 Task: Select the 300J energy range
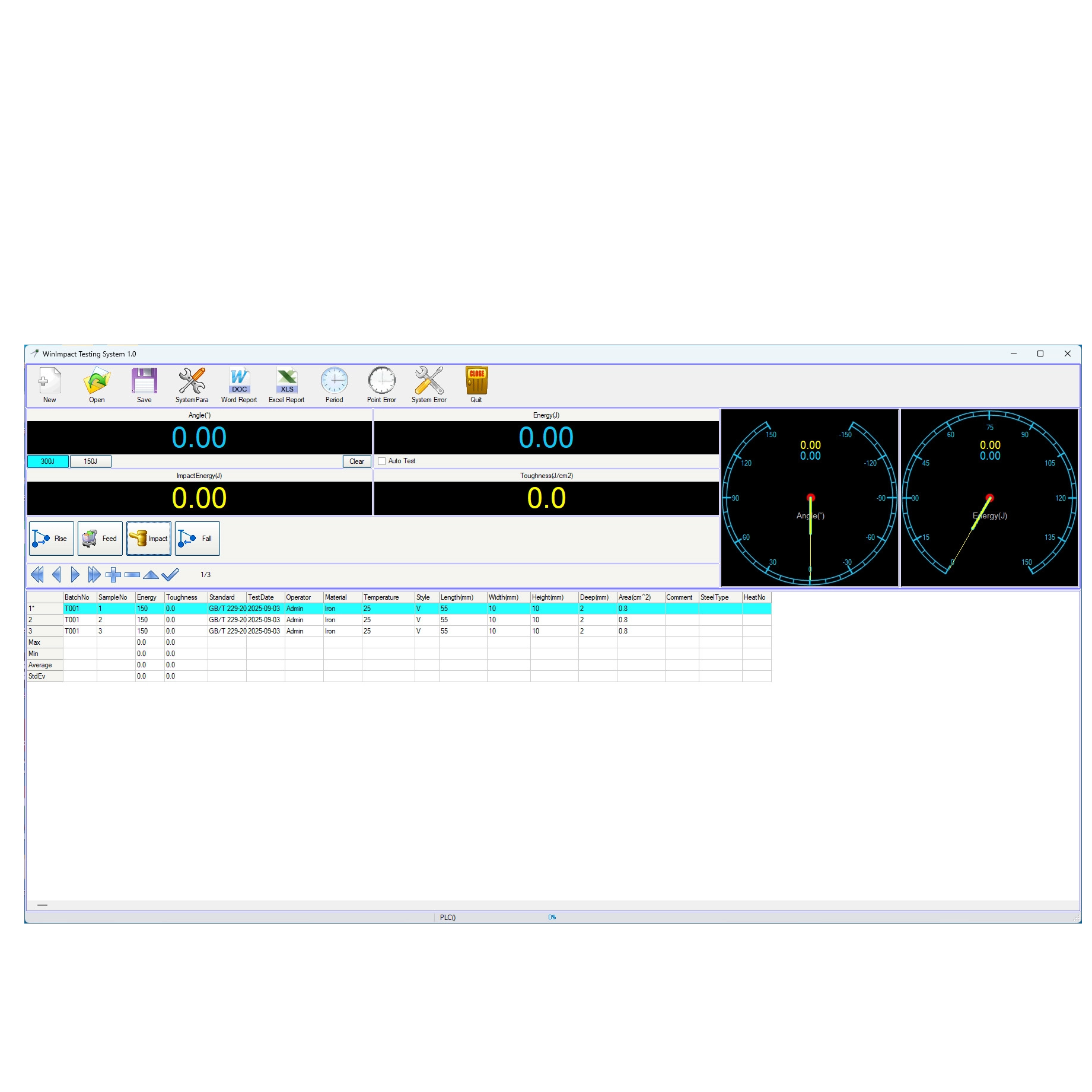coord(48,461)
